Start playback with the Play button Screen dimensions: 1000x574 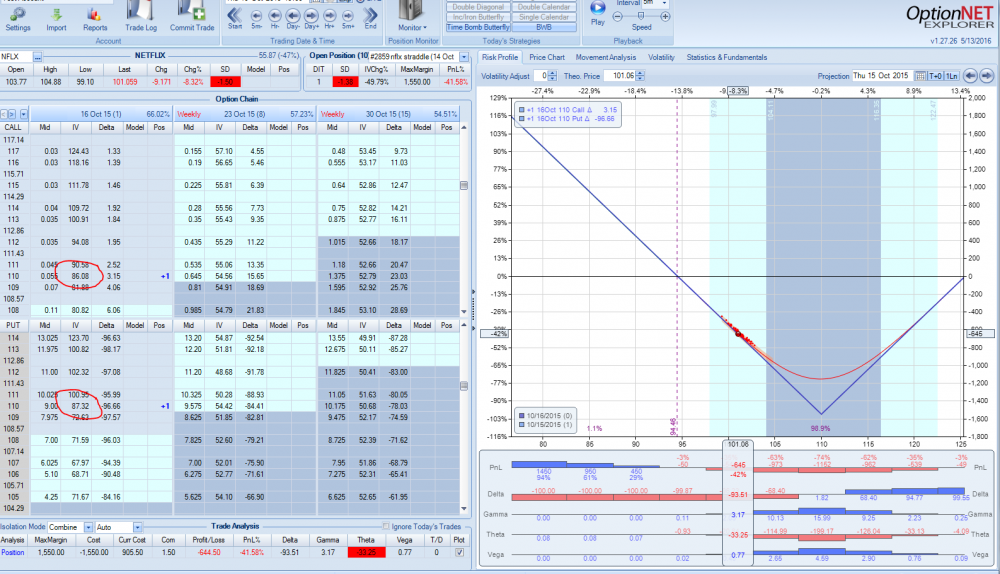[598, 8]
